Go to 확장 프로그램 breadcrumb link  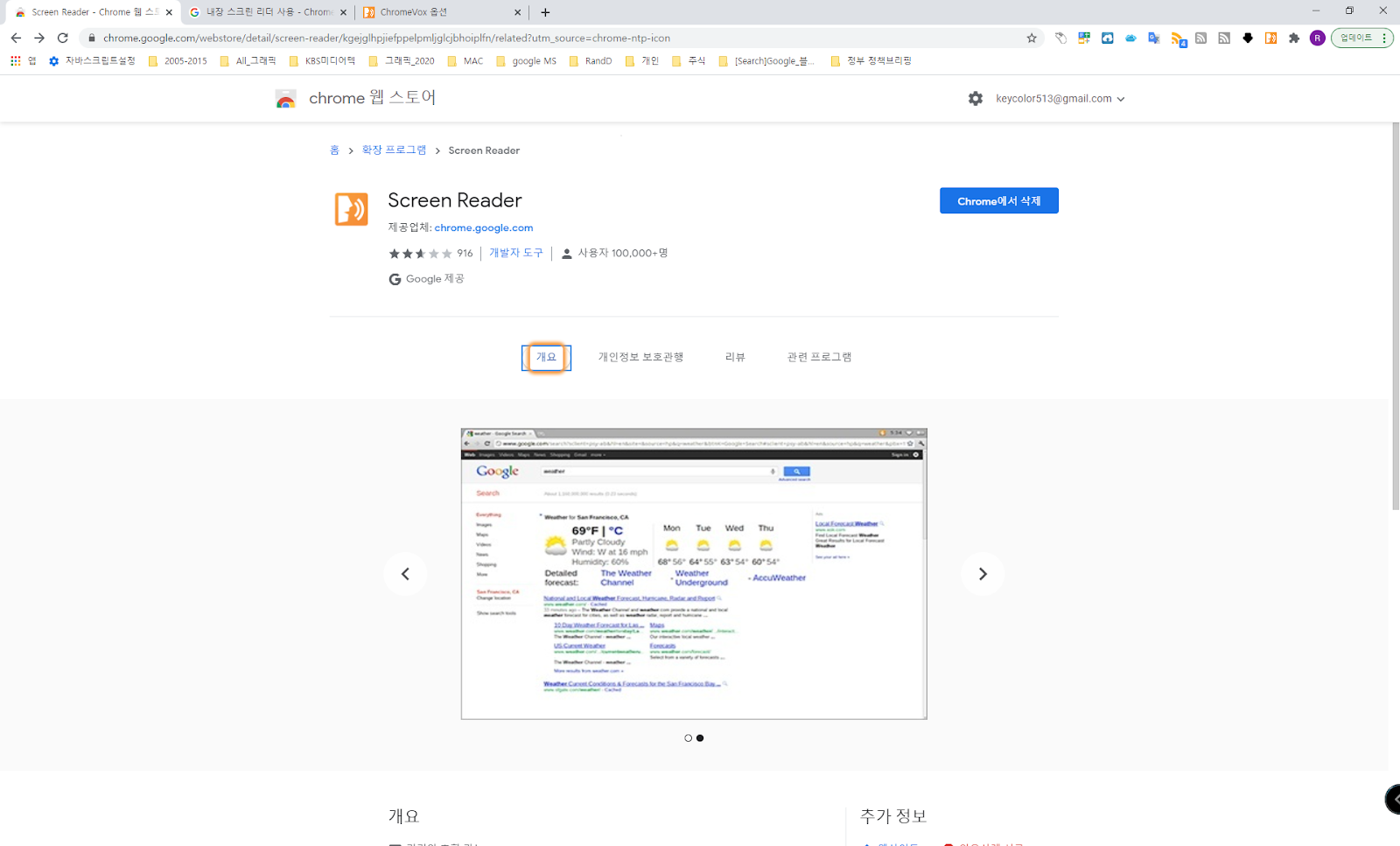pos(395,150)
